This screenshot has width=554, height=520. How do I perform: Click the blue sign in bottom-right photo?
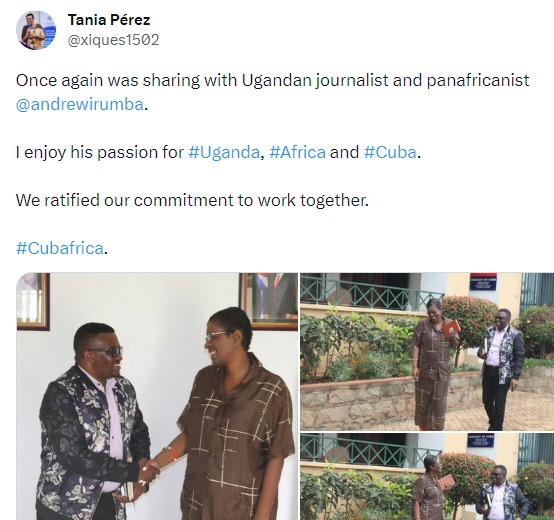tap(481, 441)
